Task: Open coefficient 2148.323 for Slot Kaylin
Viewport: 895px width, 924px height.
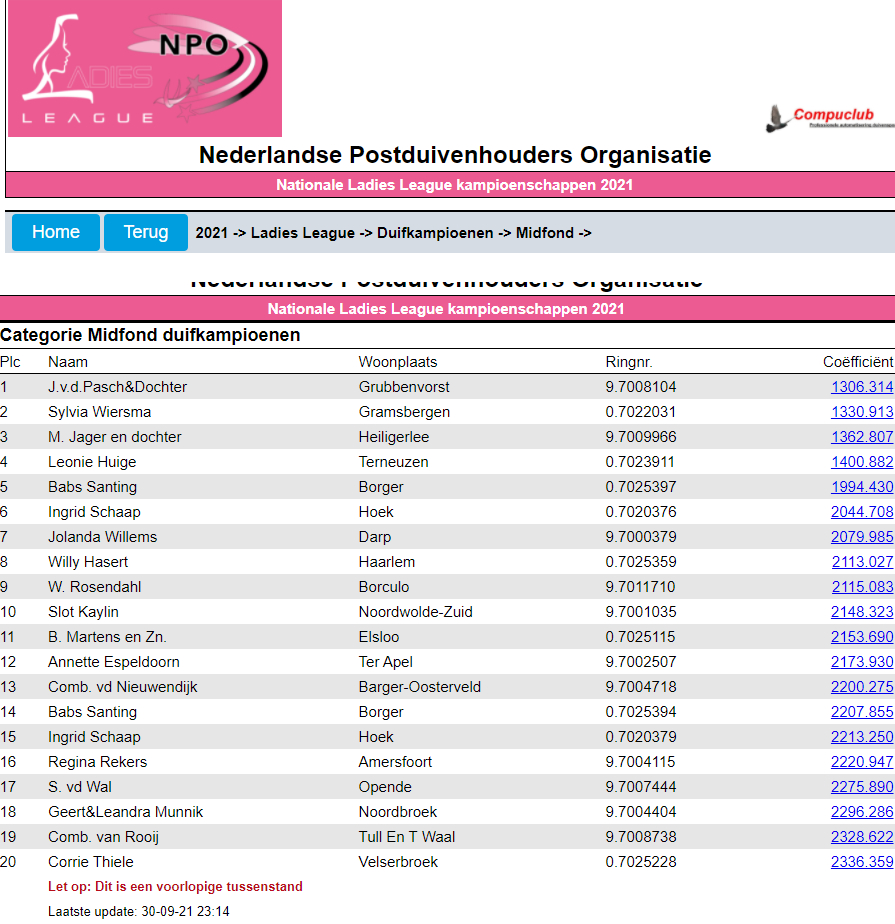Action: (x=862, y=612)
